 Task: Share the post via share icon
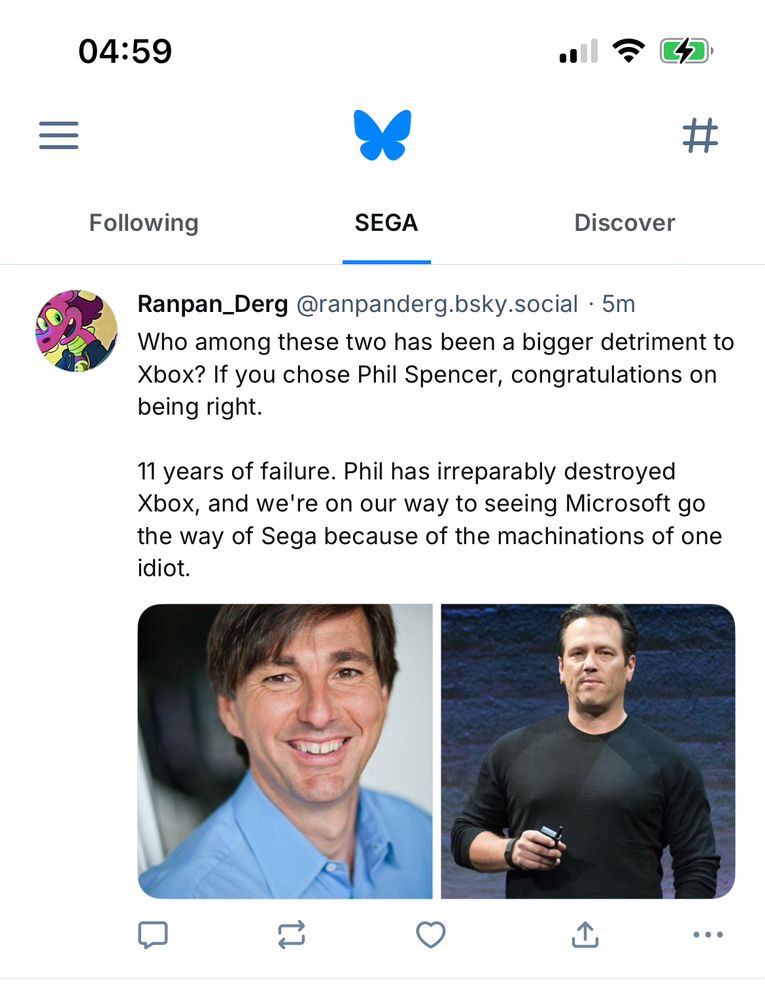point(585,935)
